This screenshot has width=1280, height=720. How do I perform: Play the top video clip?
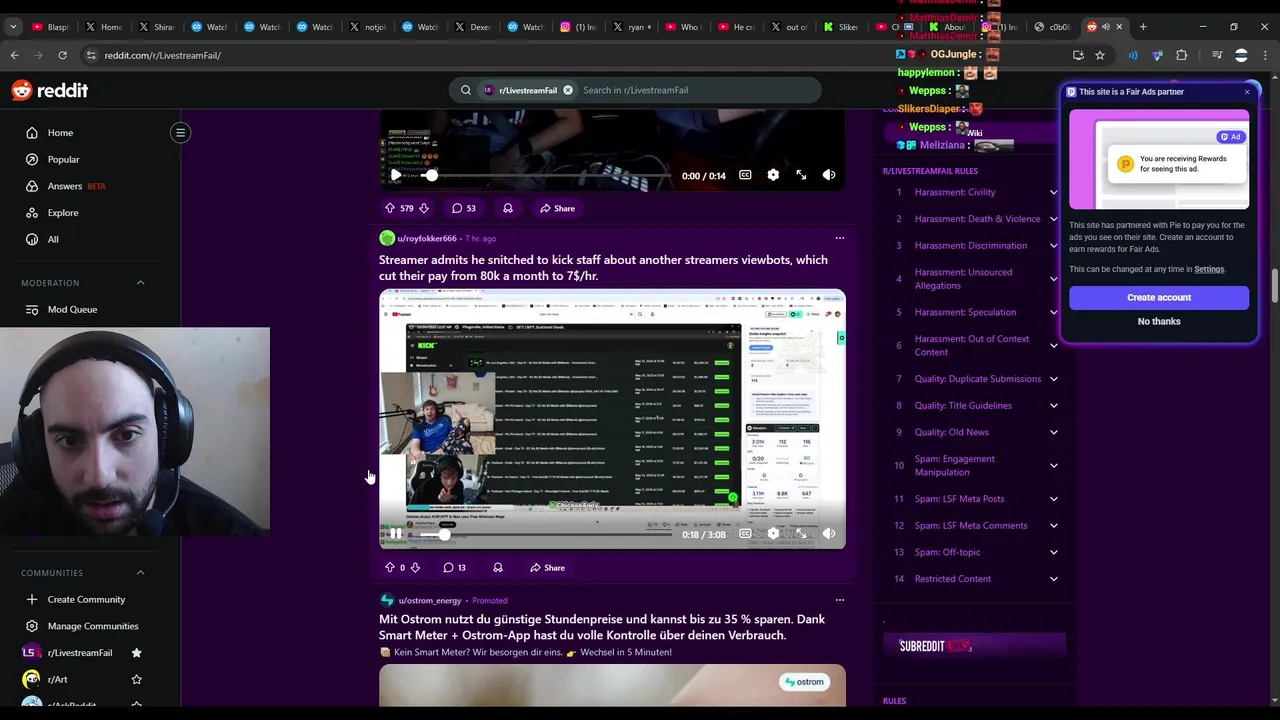[396, 175]
